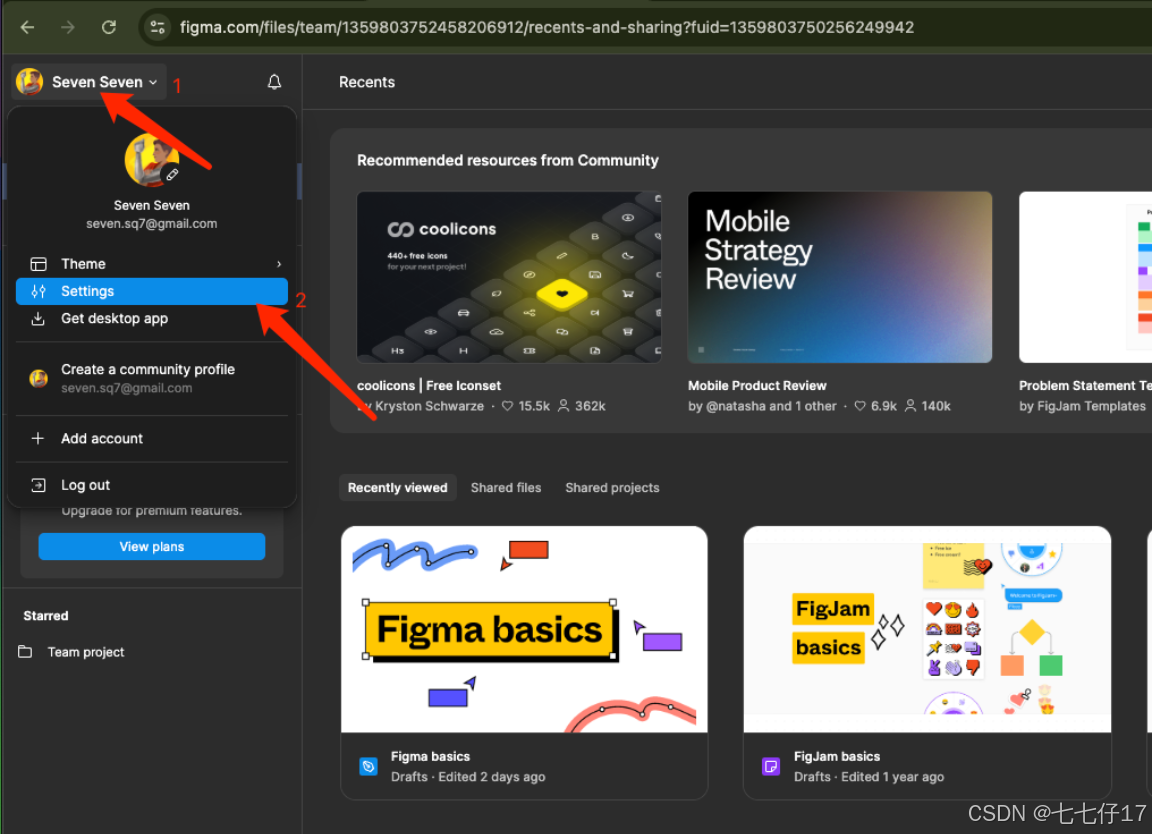Choose Log out
This screenshot has height=834, width=1152.
(x=151, y=485)
